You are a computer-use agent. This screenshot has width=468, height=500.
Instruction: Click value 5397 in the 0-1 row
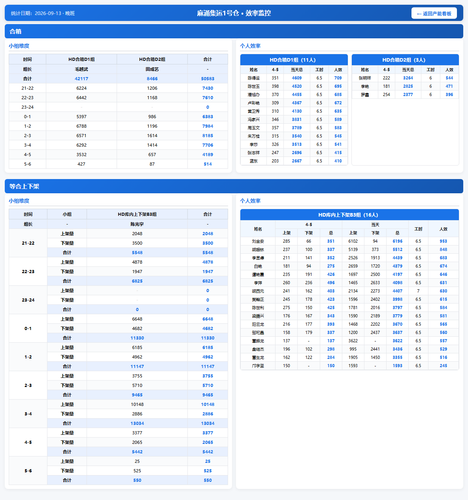[x=81, y=117]
